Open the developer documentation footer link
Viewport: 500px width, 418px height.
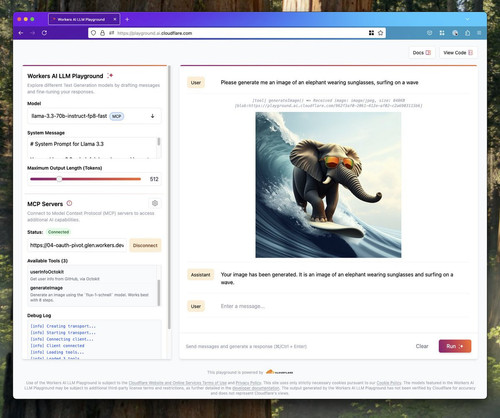(x=256, y=388)
